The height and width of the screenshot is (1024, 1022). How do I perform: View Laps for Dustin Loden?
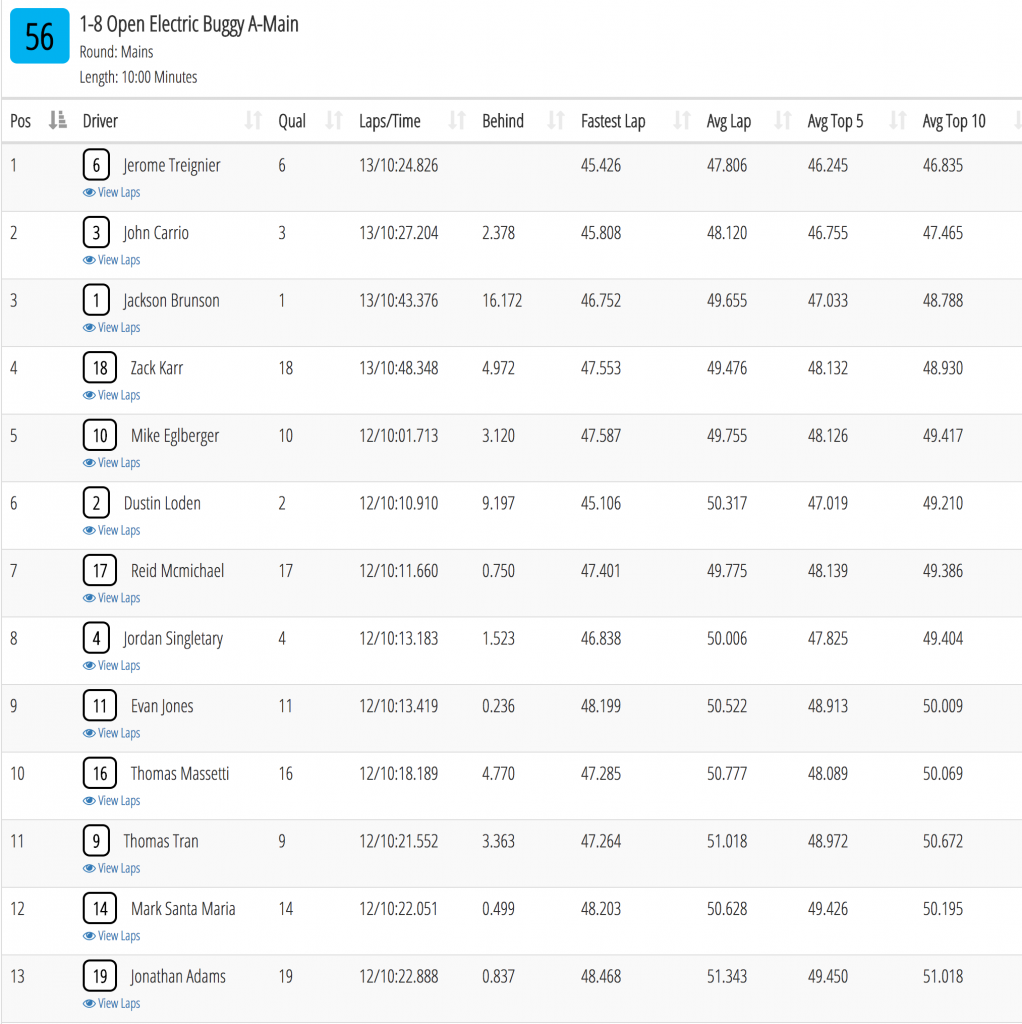112,530
